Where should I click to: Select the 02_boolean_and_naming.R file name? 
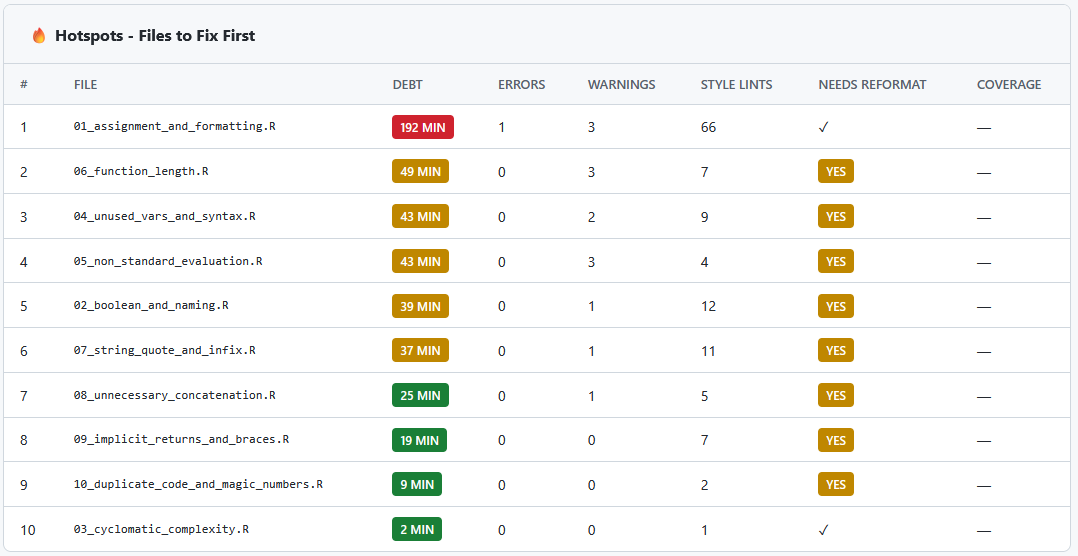click(x=151, y=306)
